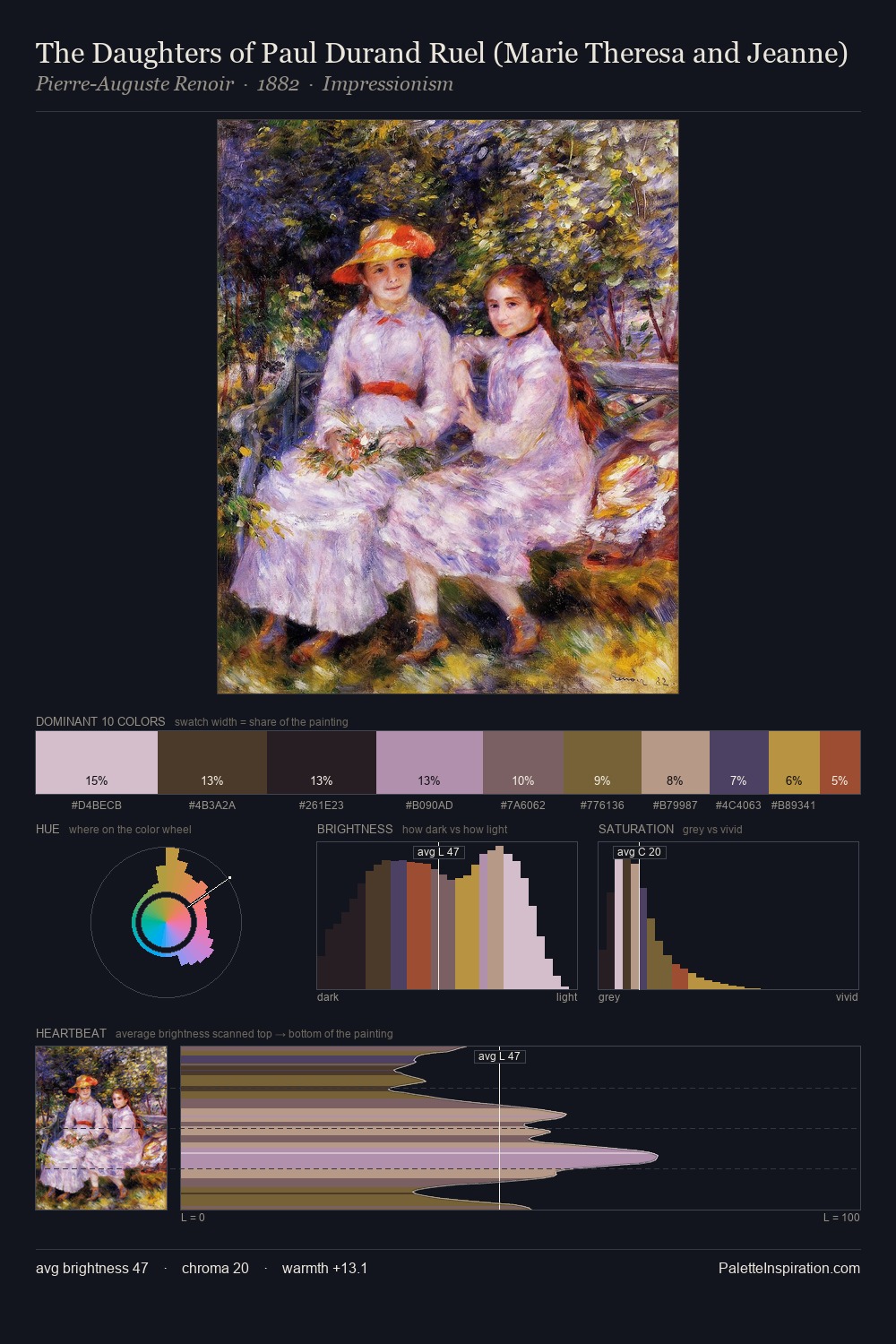Click the painting title heading text
This screenshot has width=896, height=1344.
(442, 54)
